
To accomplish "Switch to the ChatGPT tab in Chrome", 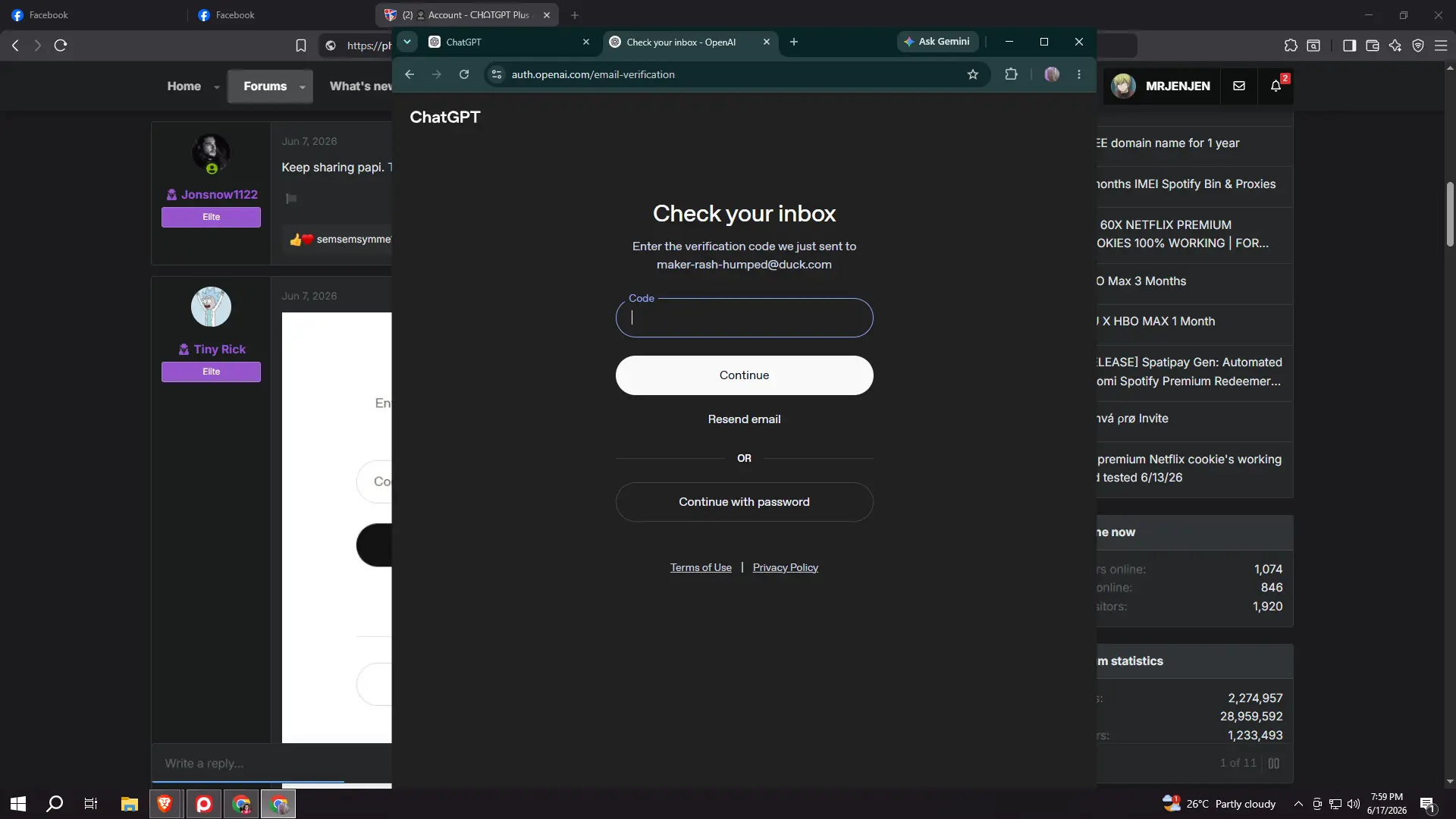I will [510, 42].
